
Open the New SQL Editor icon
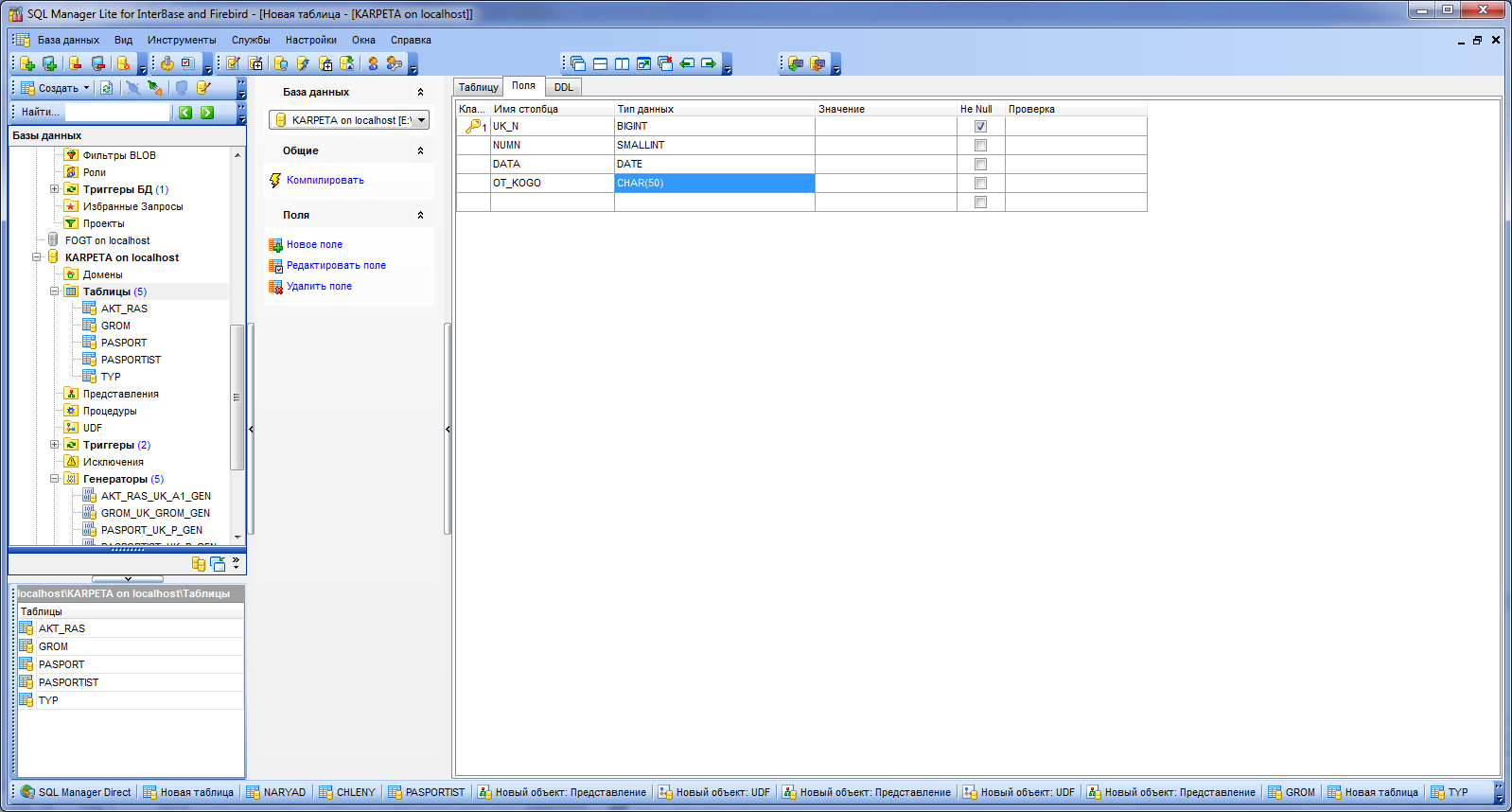click(x=255, y=63)
